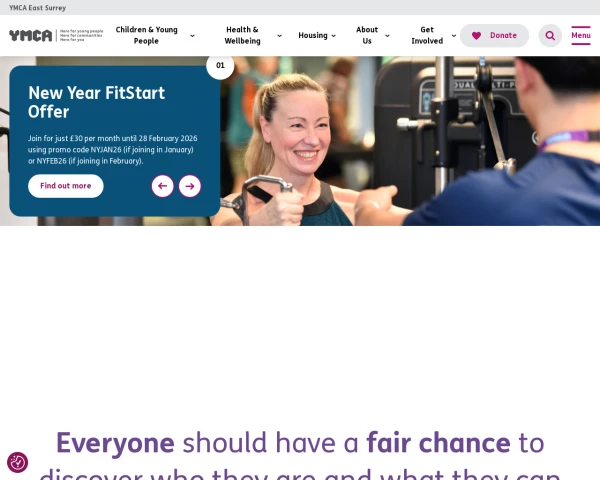
Task: Click New Year FitStart Offer heading
Action: pyautogui.click(x=96, y=102)
